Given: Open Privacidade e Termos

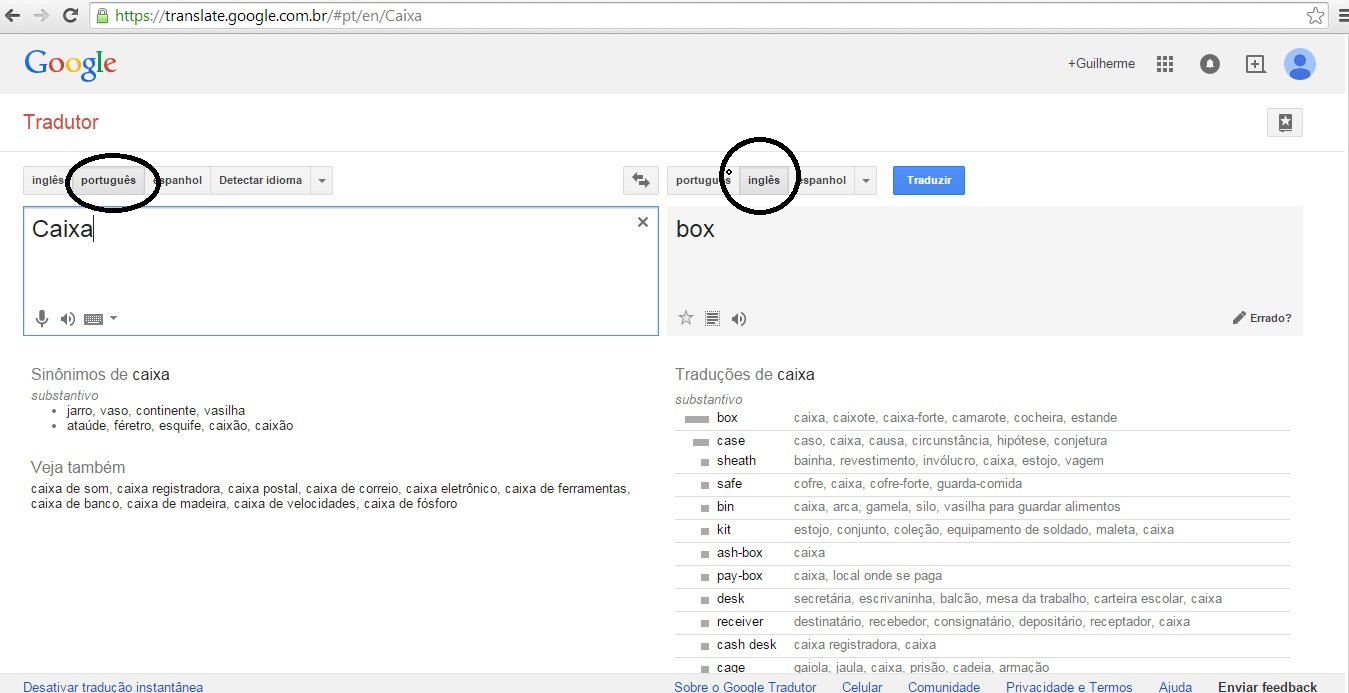Looking at the screenshot, I should 1069,687.
